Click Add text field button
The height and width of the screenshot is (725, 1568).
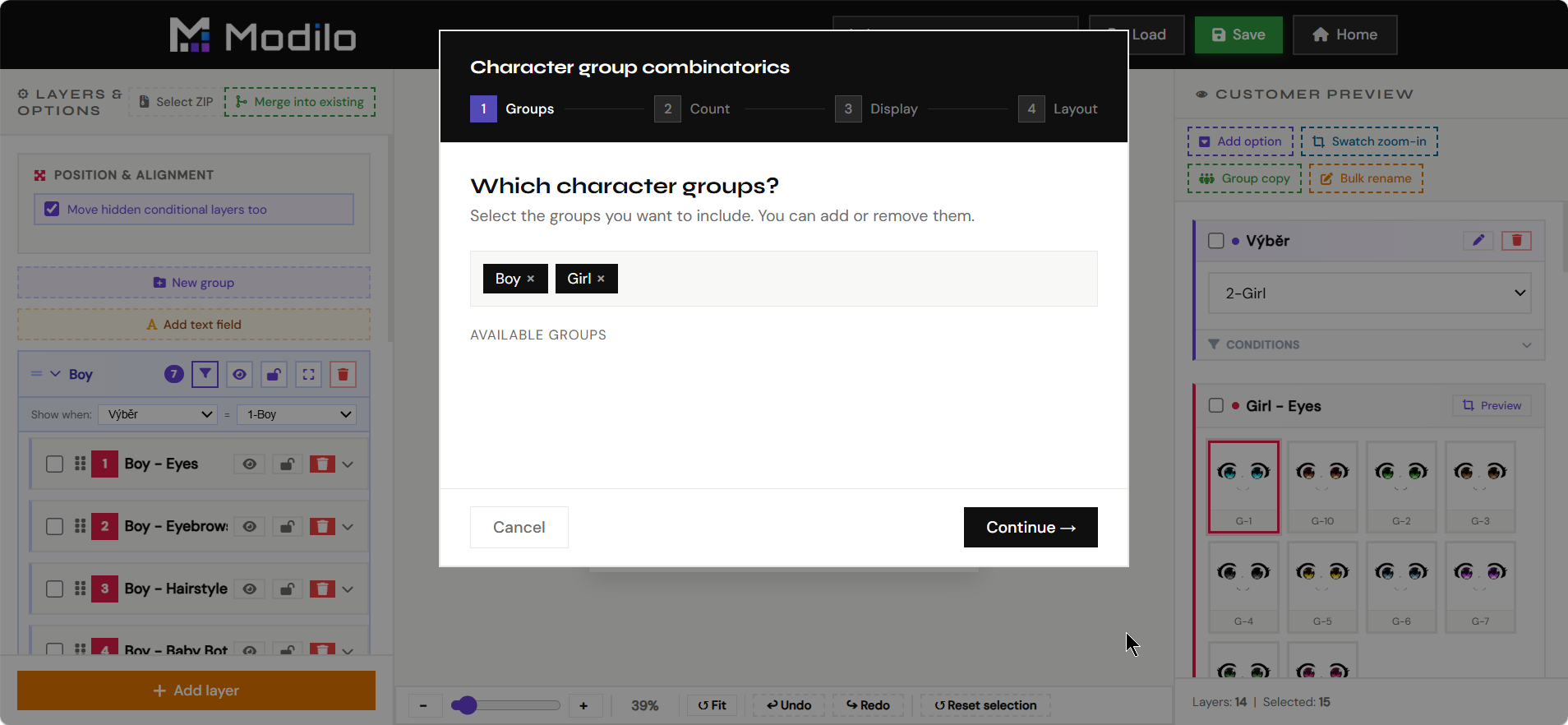pos(194,325)
